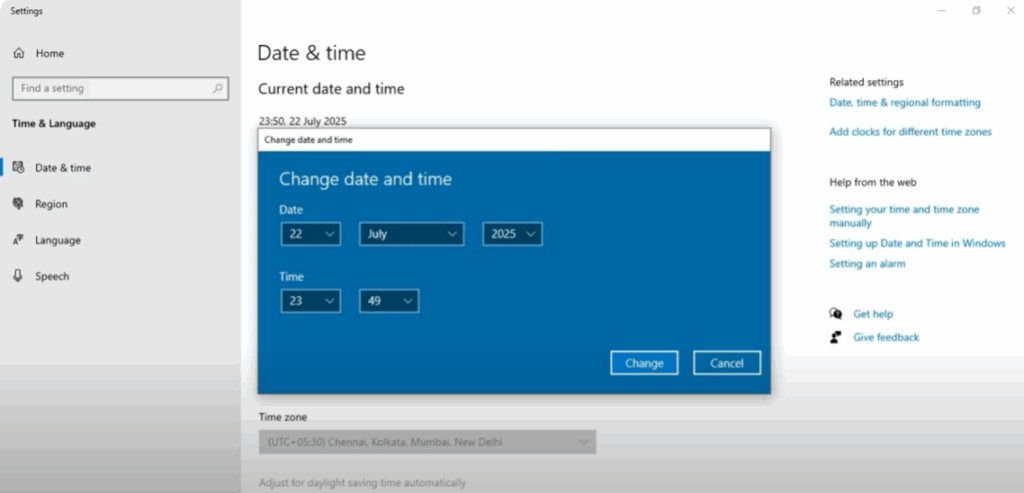Click the Help from the web heading

point(872,182)
